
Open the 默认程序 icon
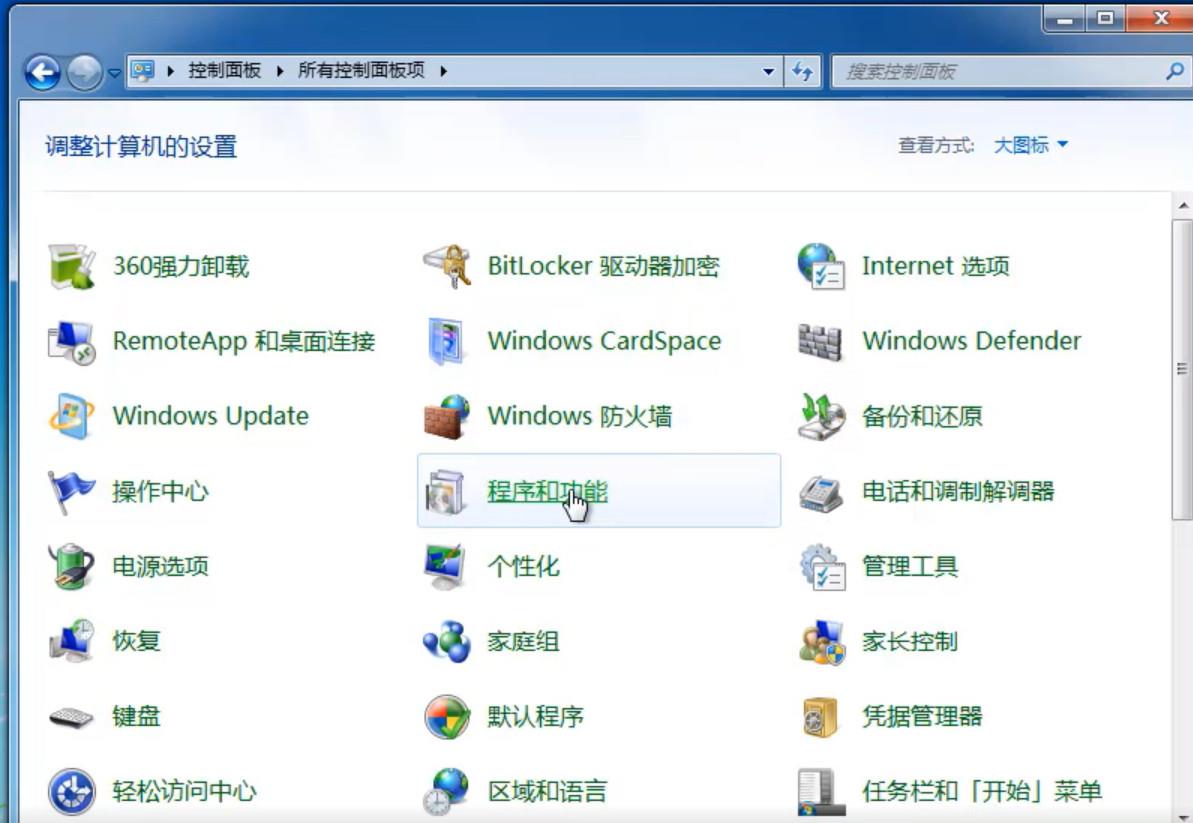(447, 717)
